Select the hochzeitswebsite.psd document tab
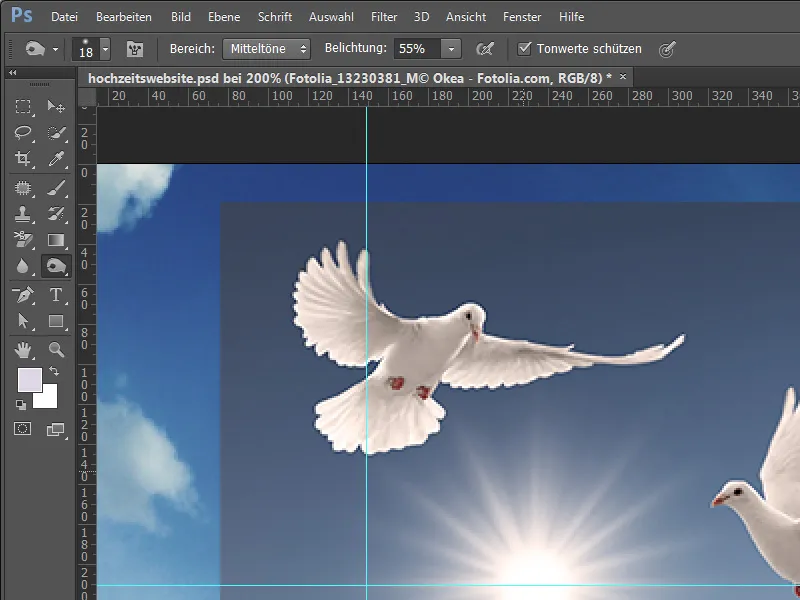This screenshot has height=600, width=800. (x=349, y=78)
